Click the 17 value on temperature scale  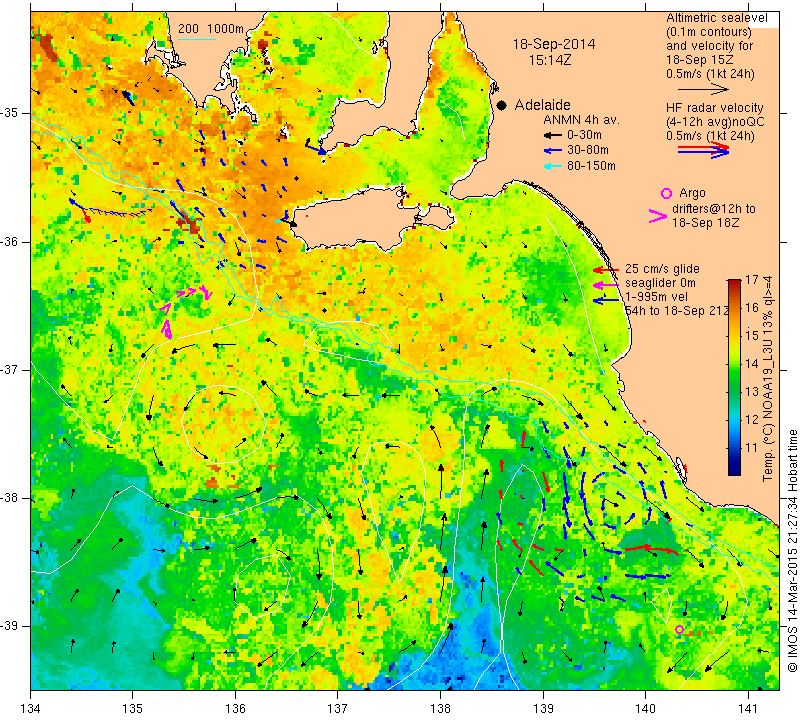coord(752,280)
